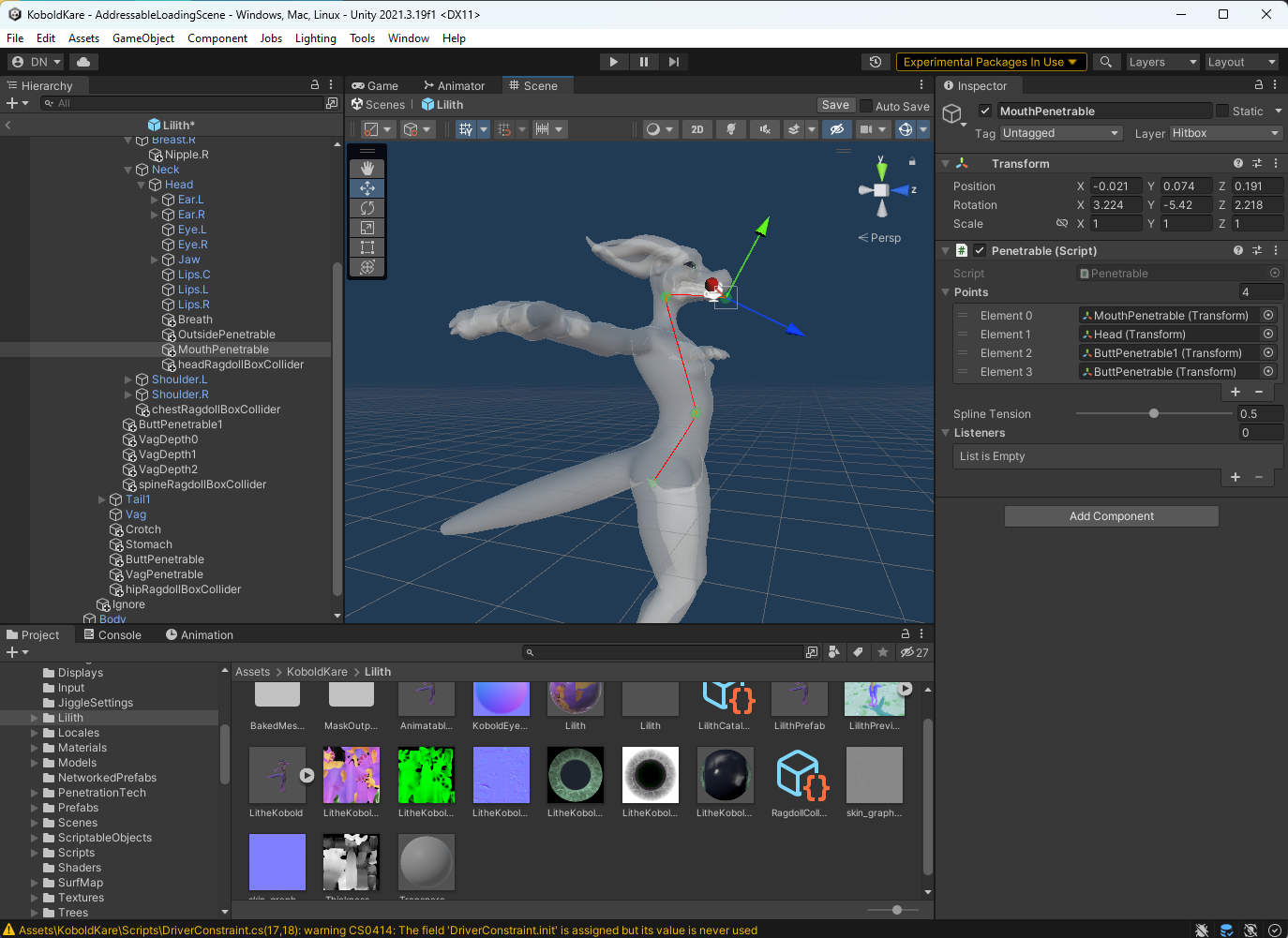
Task: Expand the Materials folder in Project
Action: 35,748
